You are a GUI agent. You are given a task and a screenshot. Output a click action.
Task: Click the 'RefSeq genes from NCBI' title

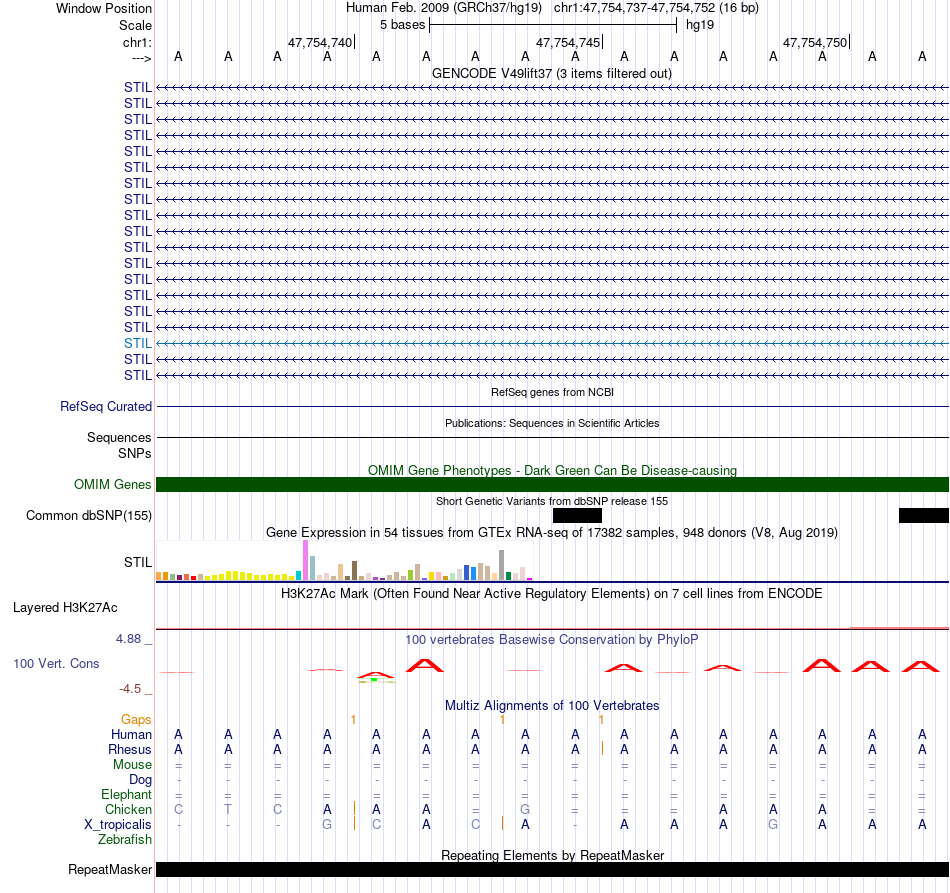(552, 392)
